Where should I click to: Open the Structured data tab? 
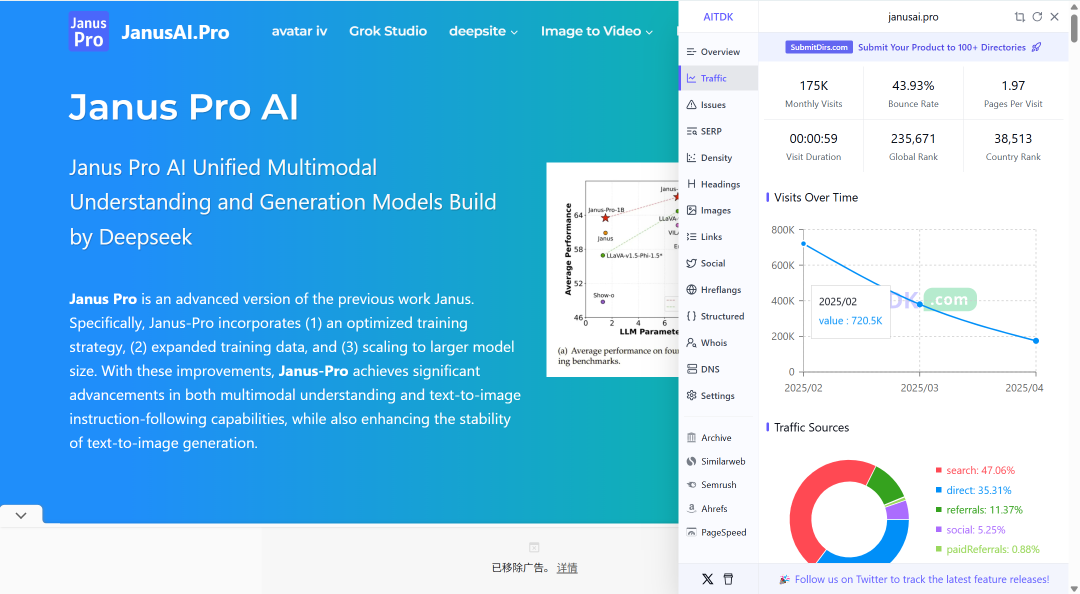pyautogui.click(x=718, y=316)
